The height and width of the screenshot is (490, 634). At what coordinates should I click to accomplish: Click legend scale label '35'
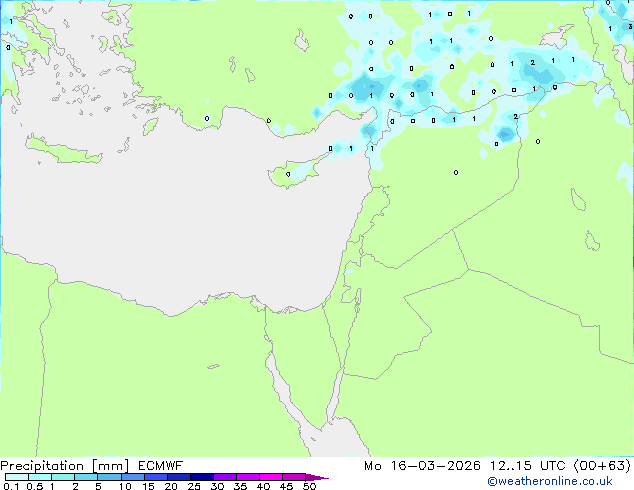(240, 486)
